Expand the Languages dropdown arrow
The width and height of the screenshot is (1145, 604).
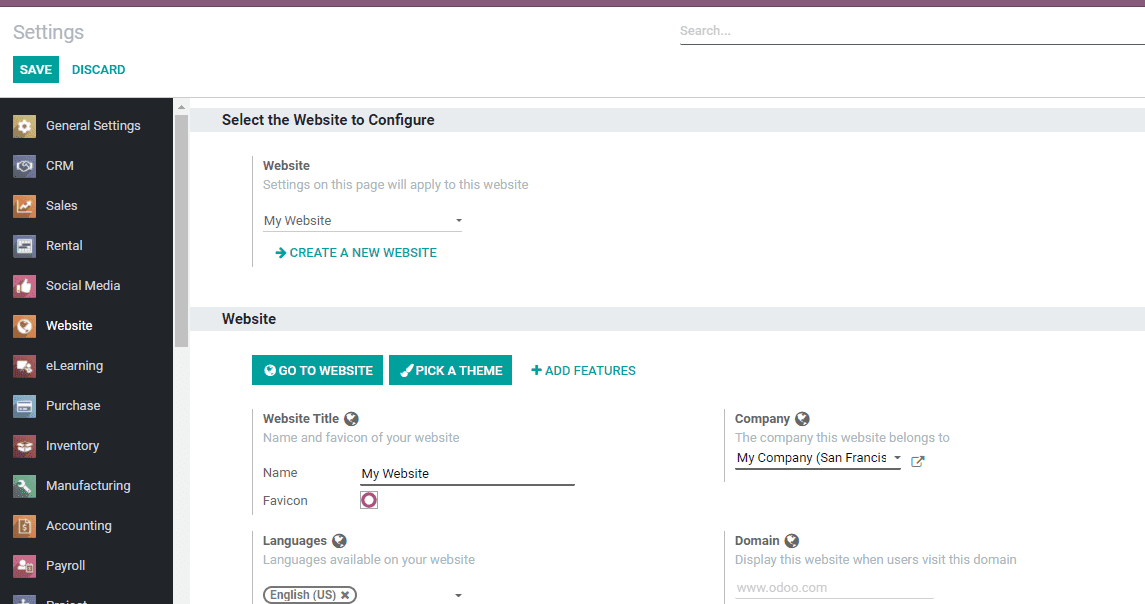[459, 595]
